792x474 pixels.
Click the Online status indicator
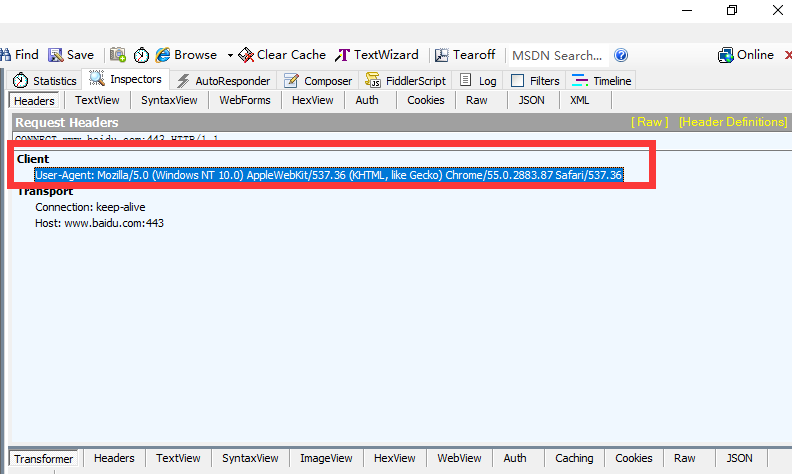click(746, 55)
